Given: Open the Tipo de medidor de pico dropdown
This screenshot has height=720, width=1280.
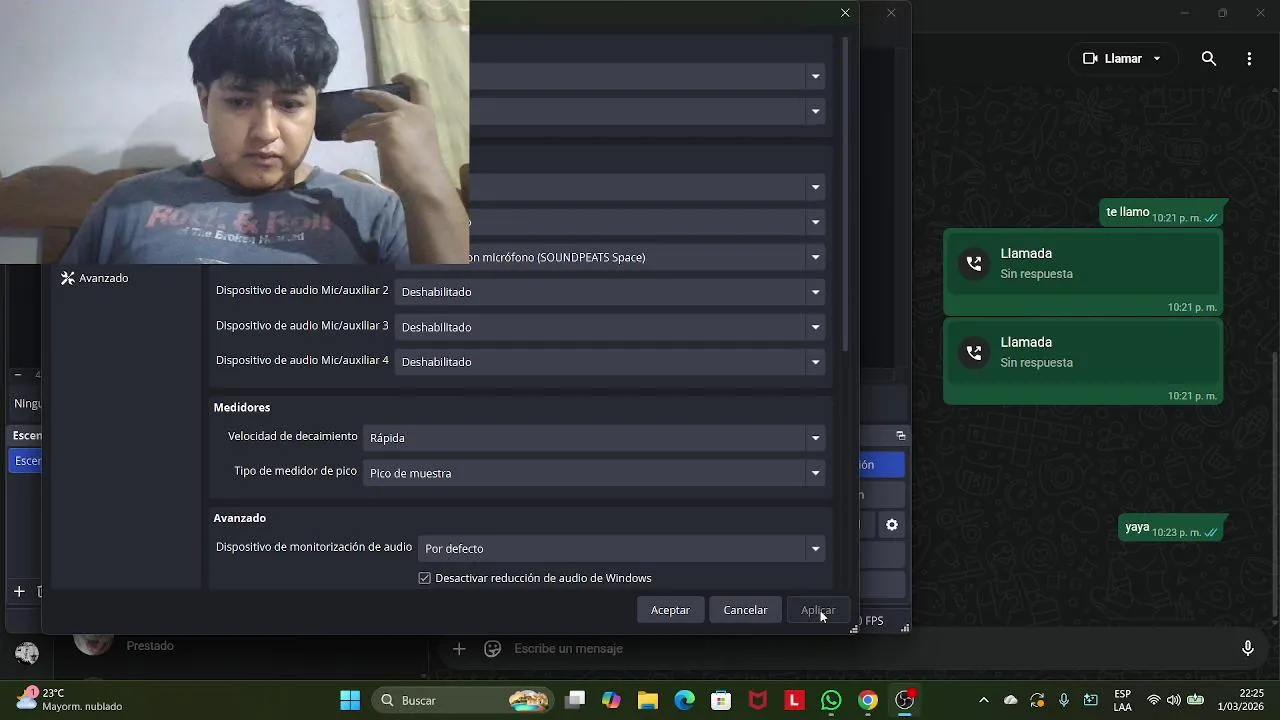Looking at the screenshot, I should tap(594, 473).
